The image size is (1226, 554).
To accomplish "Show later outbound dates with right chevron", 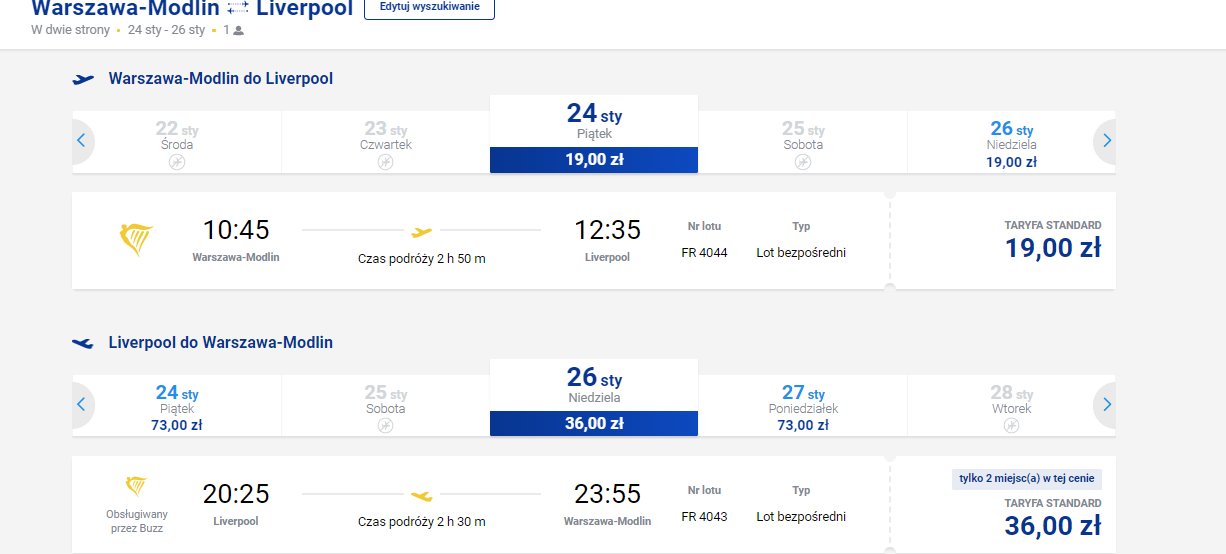I will (1106, 141).
